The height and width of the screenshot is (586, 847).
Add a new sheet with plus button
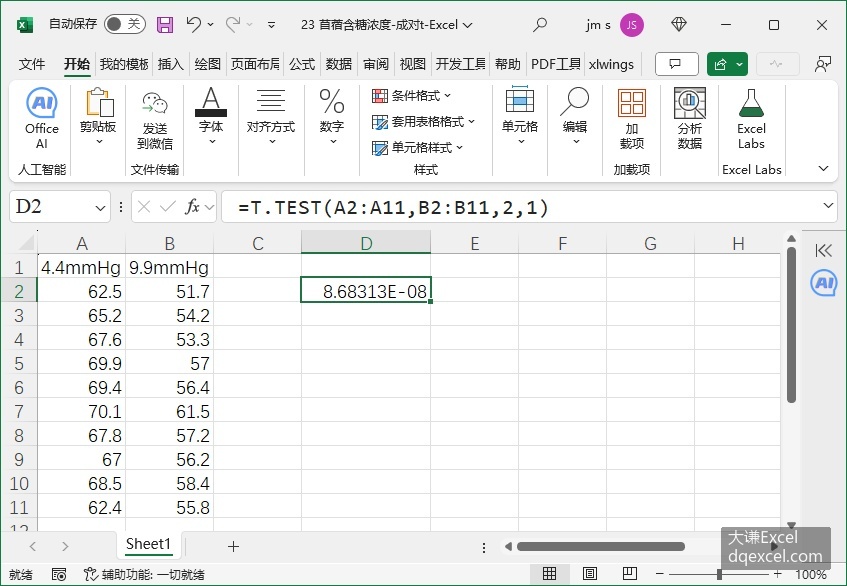coord(233,547)
